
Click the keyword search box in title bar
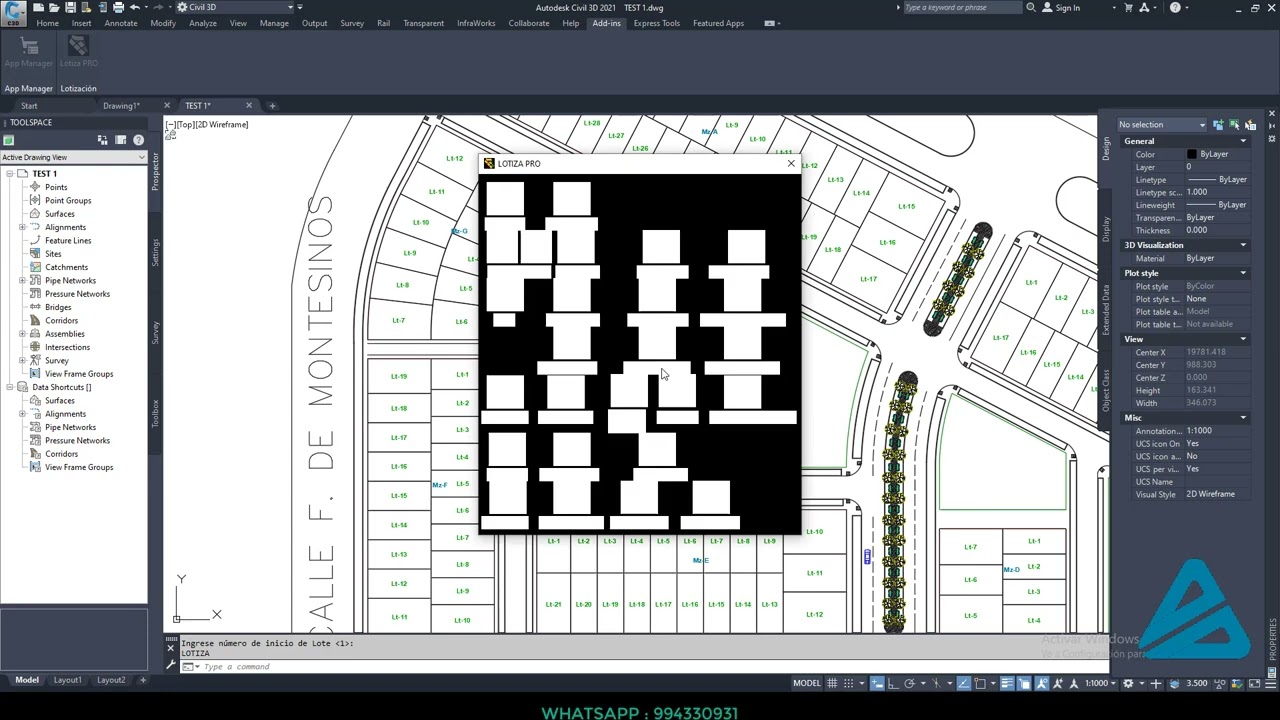(x=962, y=7)
